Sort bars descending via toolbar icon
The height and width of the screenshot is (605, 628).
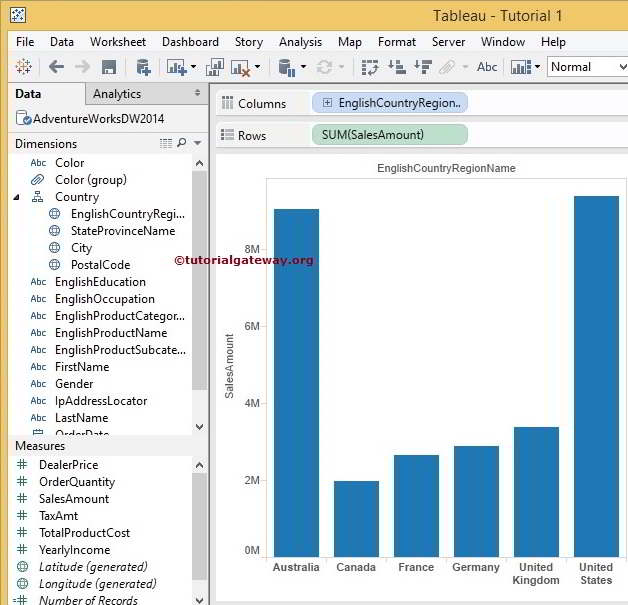422,67
